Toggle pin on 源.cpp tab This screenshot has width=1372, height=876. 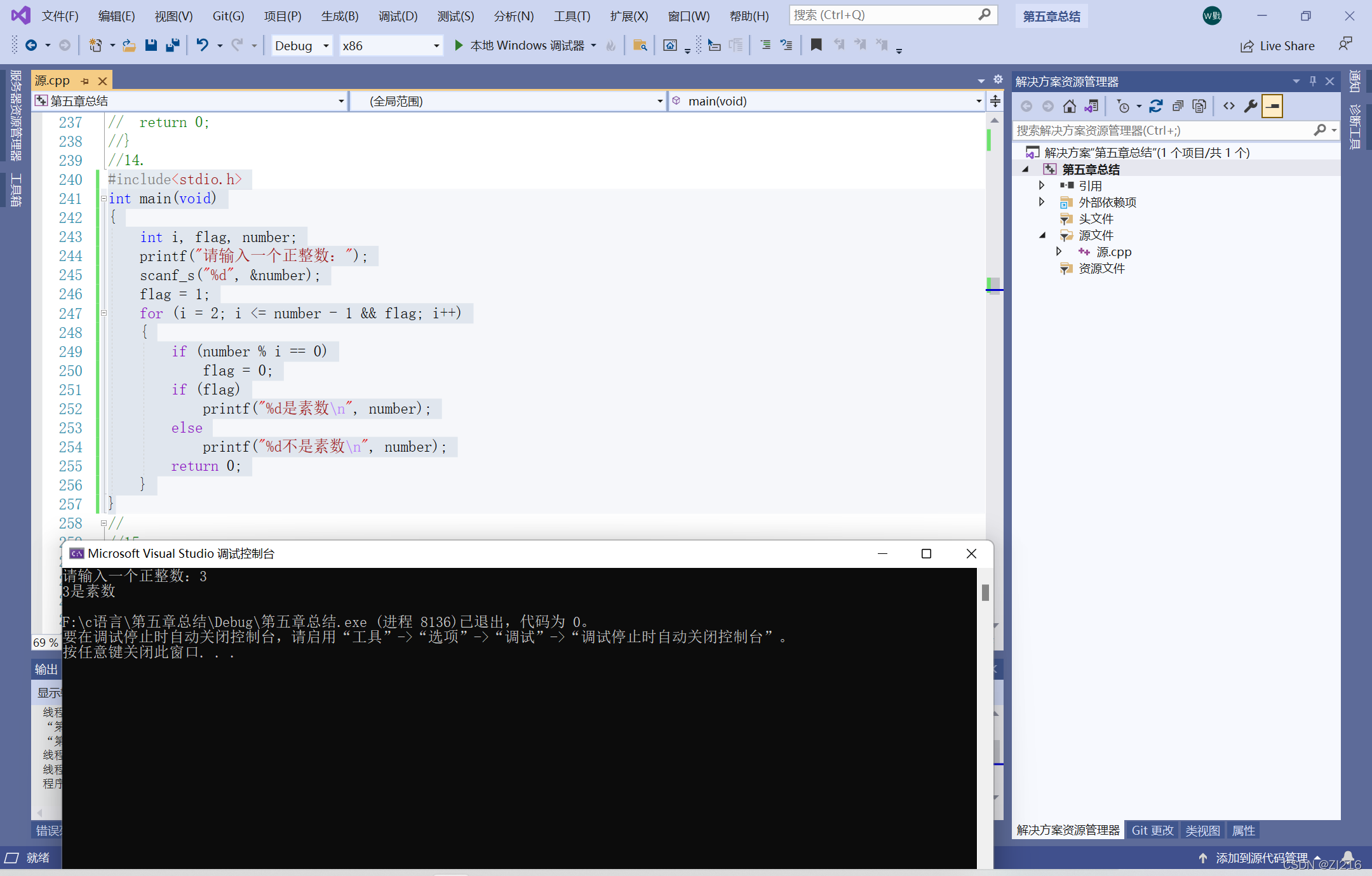coord(84,81)
